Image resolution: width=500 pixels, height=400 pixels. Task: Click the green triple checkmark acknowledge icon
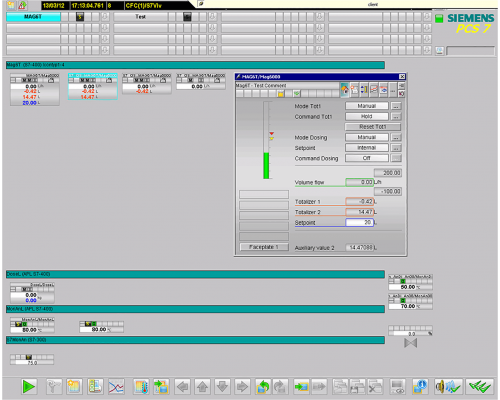coord(479,387)
